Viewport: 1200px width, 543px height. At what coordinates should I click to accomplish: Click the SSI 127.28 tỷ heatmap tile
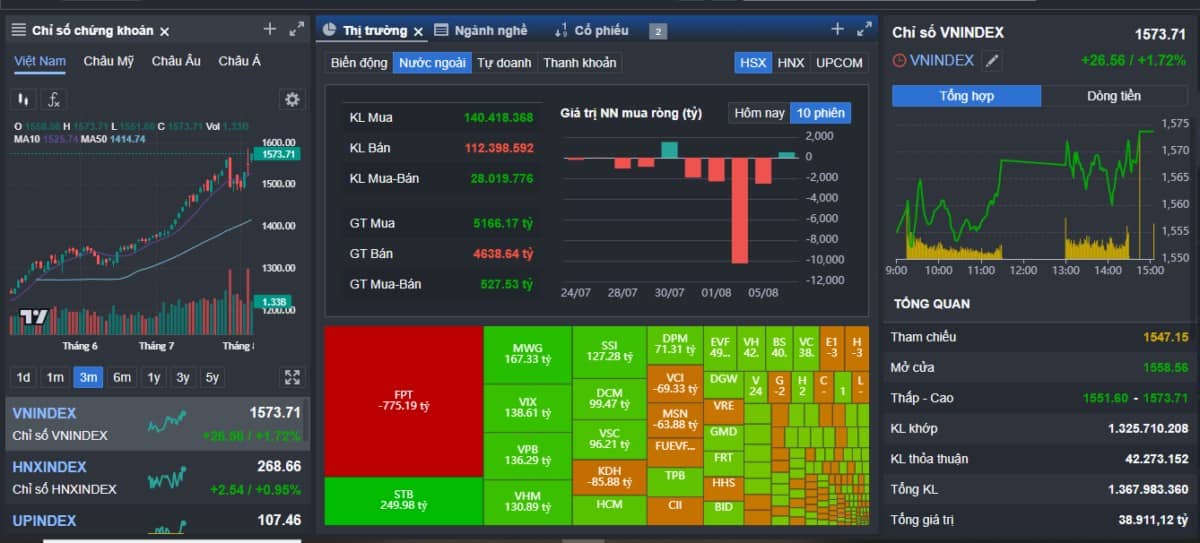coord(609,351)
